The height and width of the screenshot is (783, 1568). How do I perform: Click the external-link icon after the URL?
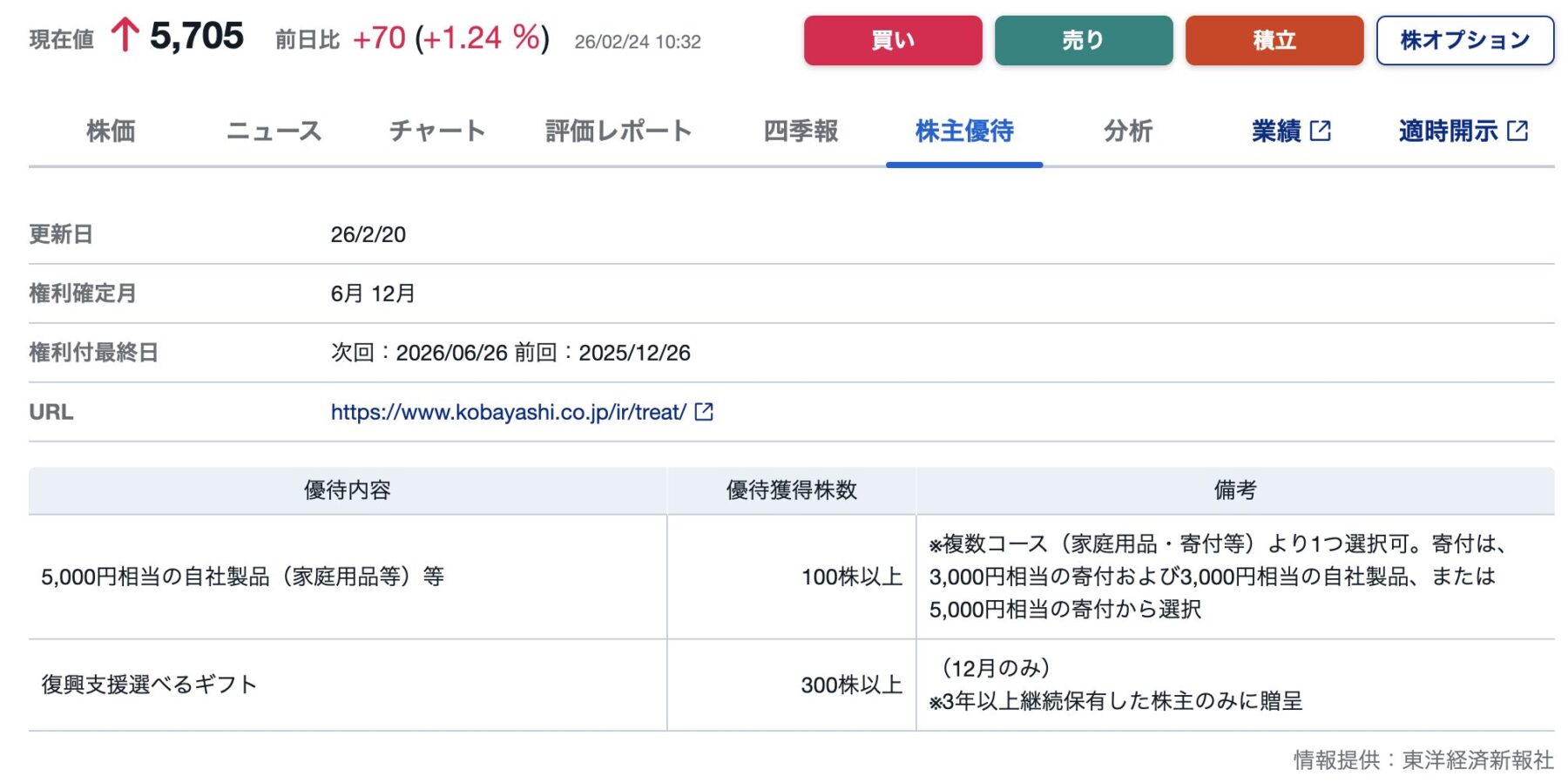[x=704, y=412]
